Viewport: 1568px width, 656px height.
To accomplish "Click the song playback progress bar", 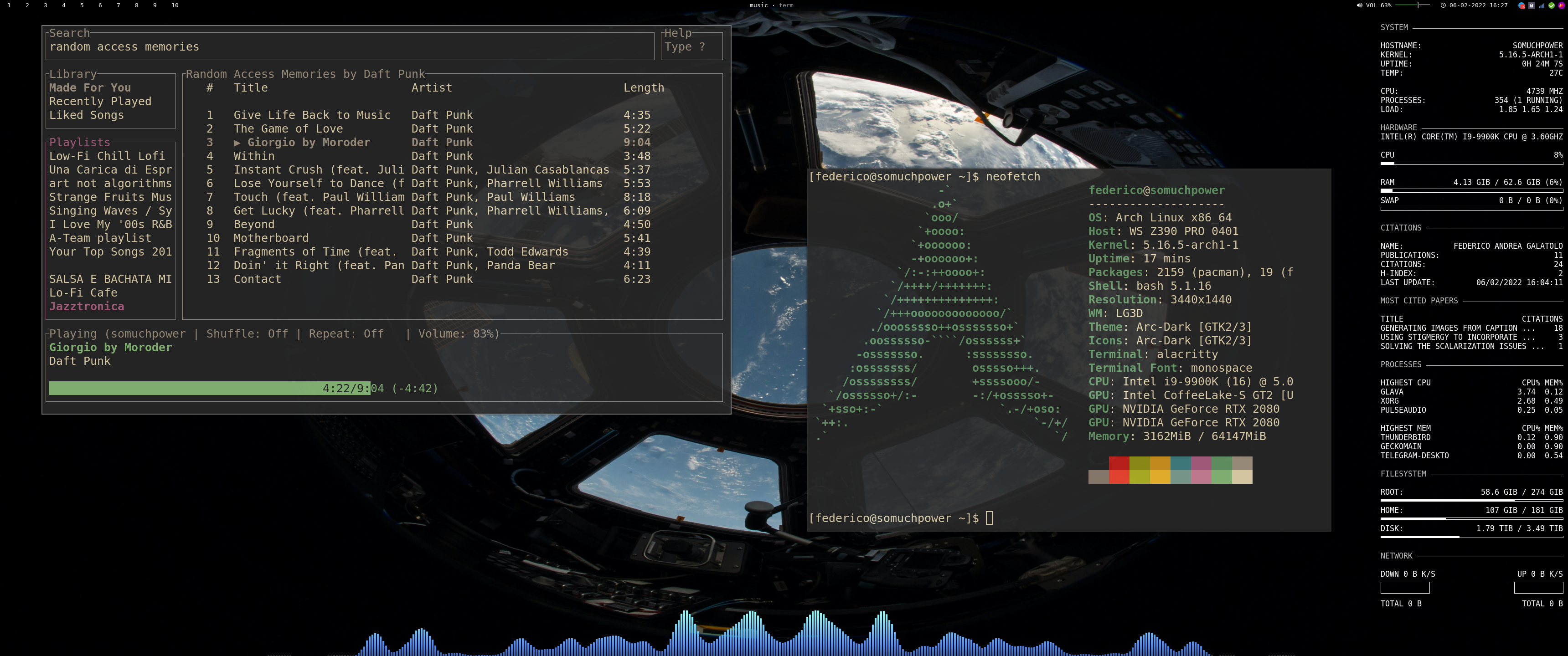I will (x=209, y=388).
